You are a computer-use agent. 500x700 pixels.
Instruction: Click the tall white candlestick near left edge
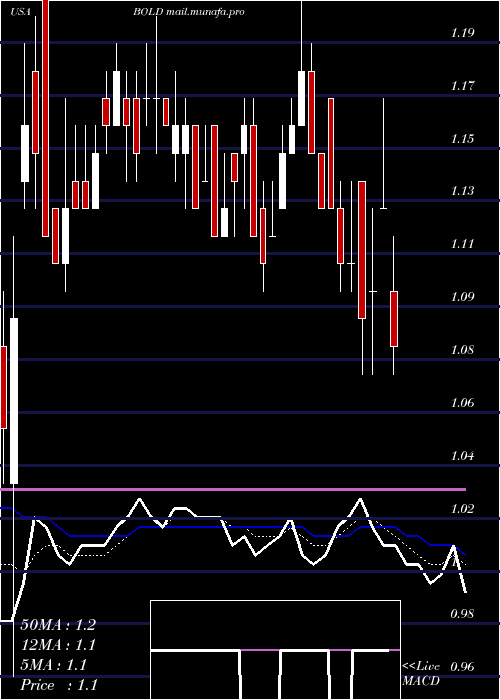click(14, 400)
